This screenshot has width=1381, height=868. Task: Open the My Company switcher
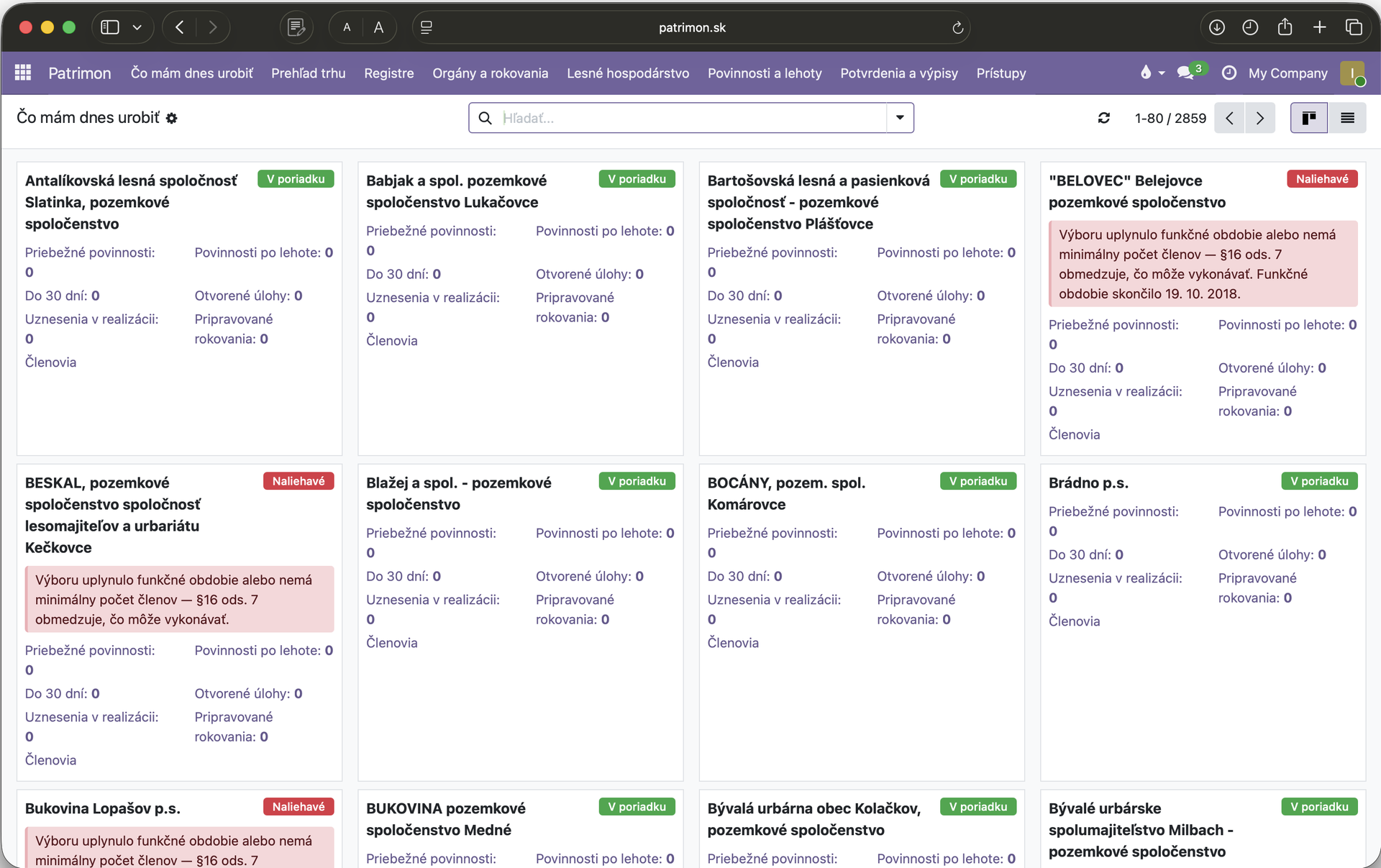point(1287,73)
